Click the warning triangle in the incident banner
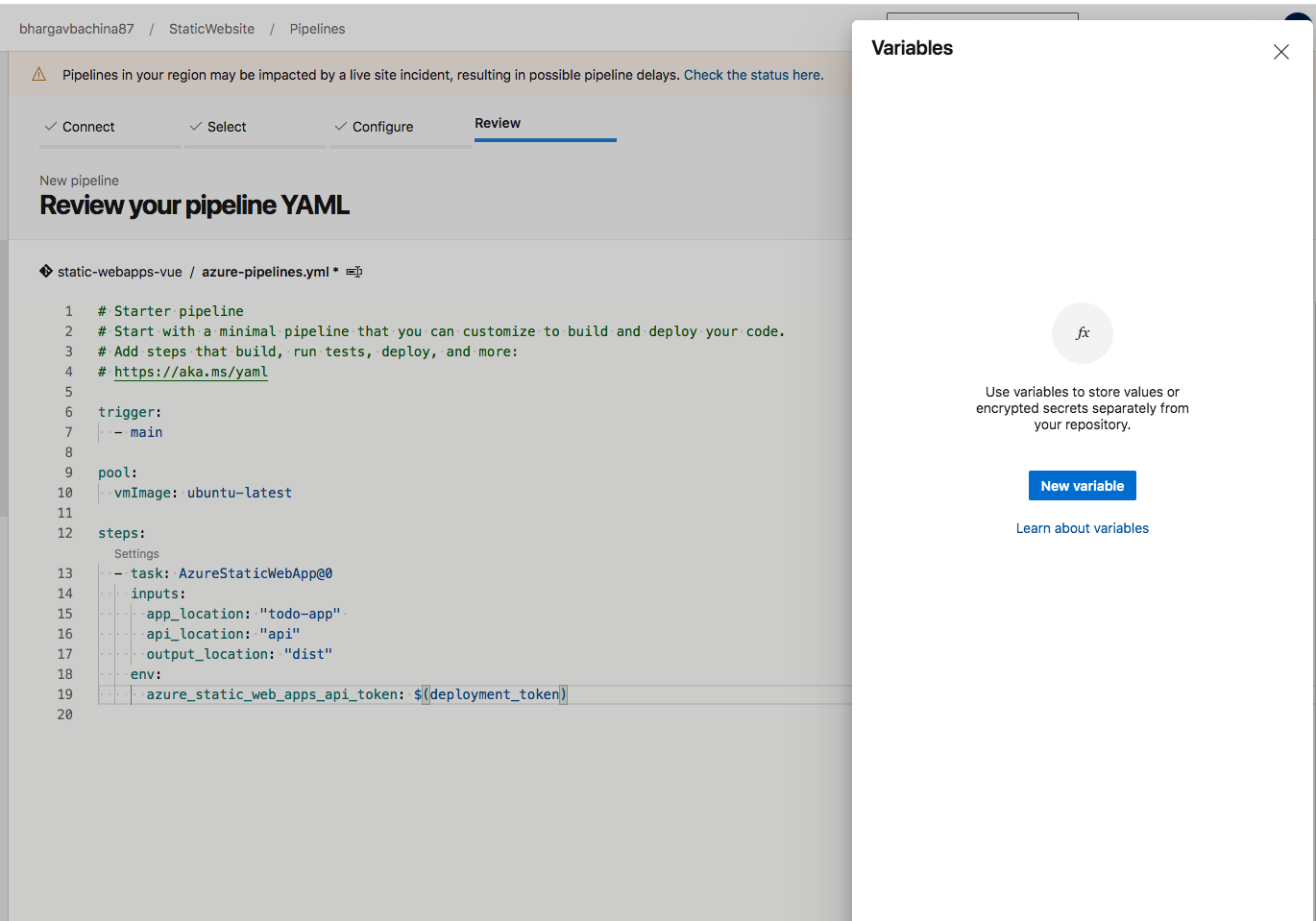This screenshot has width=1316, height=921. [37, 73]
